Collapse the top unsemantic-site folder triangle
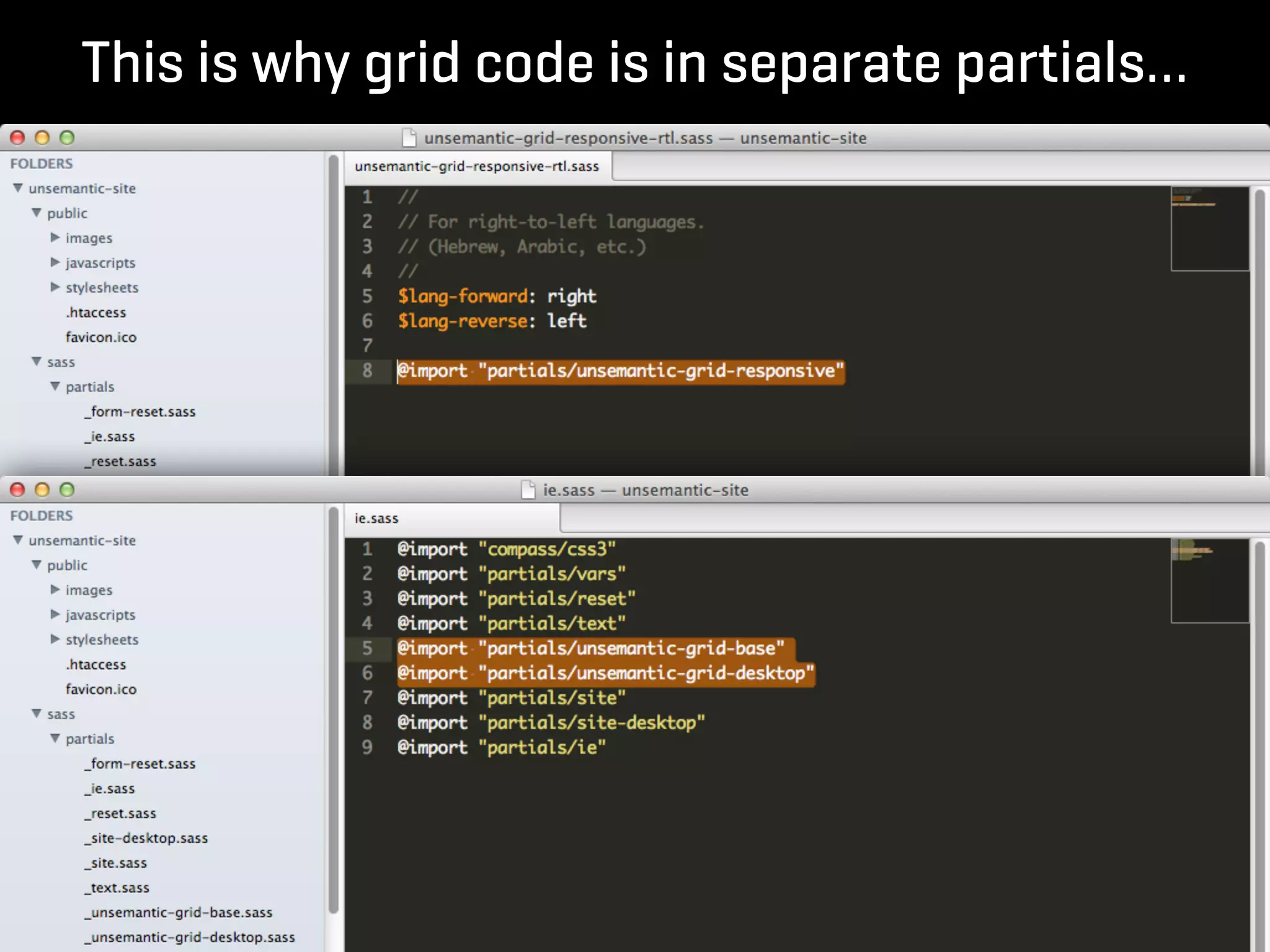This screenshot has height=952, width=1270. coord(18,188)
